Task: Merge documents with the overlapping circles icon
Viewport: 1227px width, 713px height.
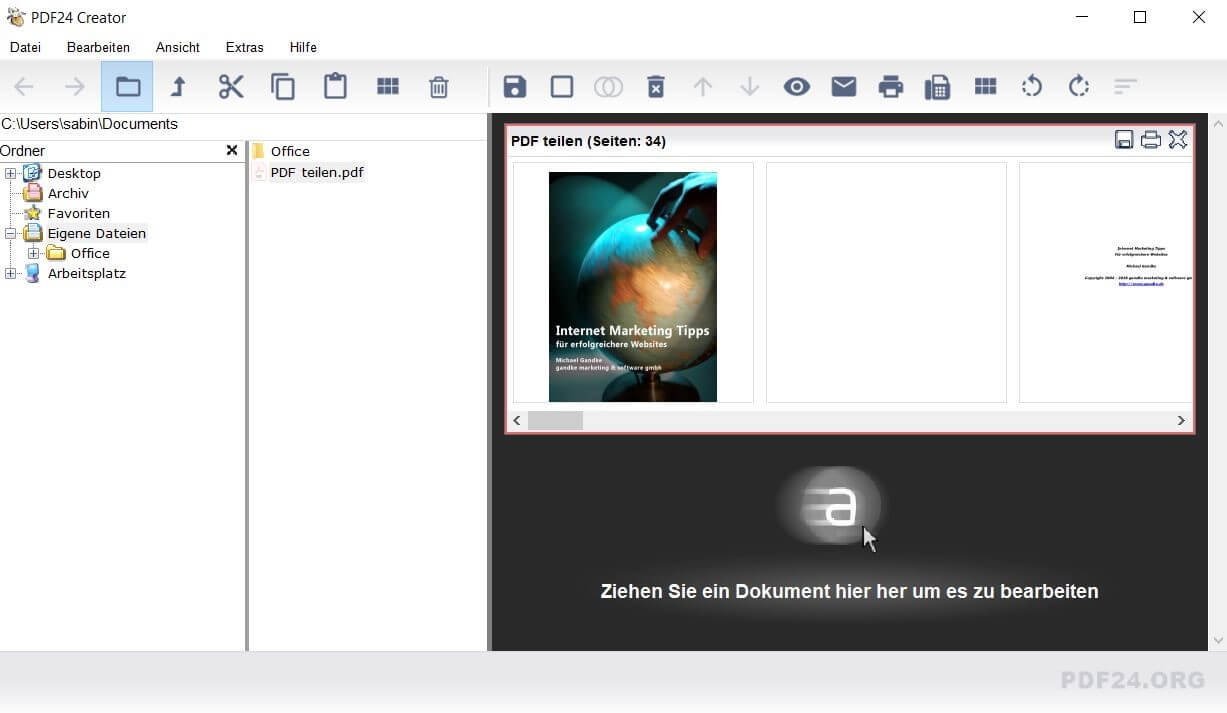Action: coord(608,87)
